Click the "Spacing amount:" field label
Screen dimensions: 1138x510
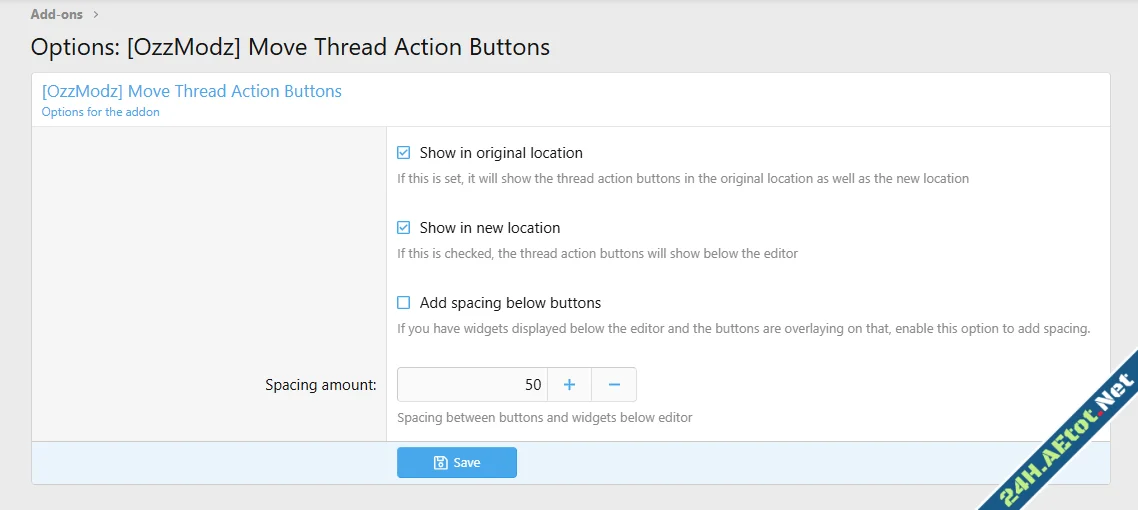click(x=320, y=385)
